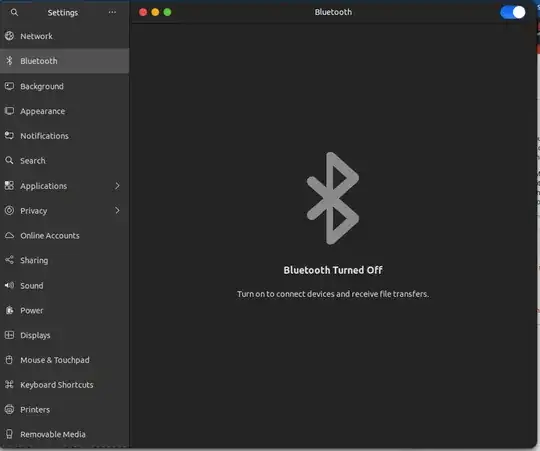
Task: Click the Power icon
Action: point(10,310)
